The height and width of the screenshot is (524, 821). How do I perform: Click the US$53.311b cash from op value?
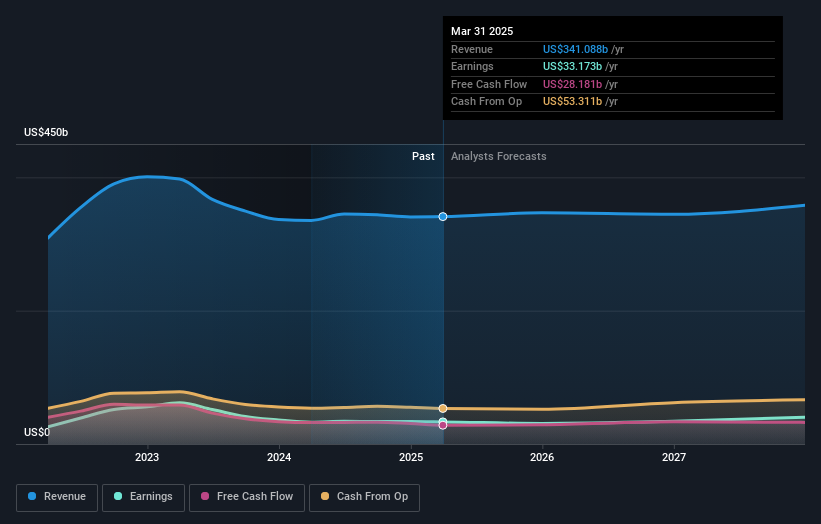coord(572,102)
